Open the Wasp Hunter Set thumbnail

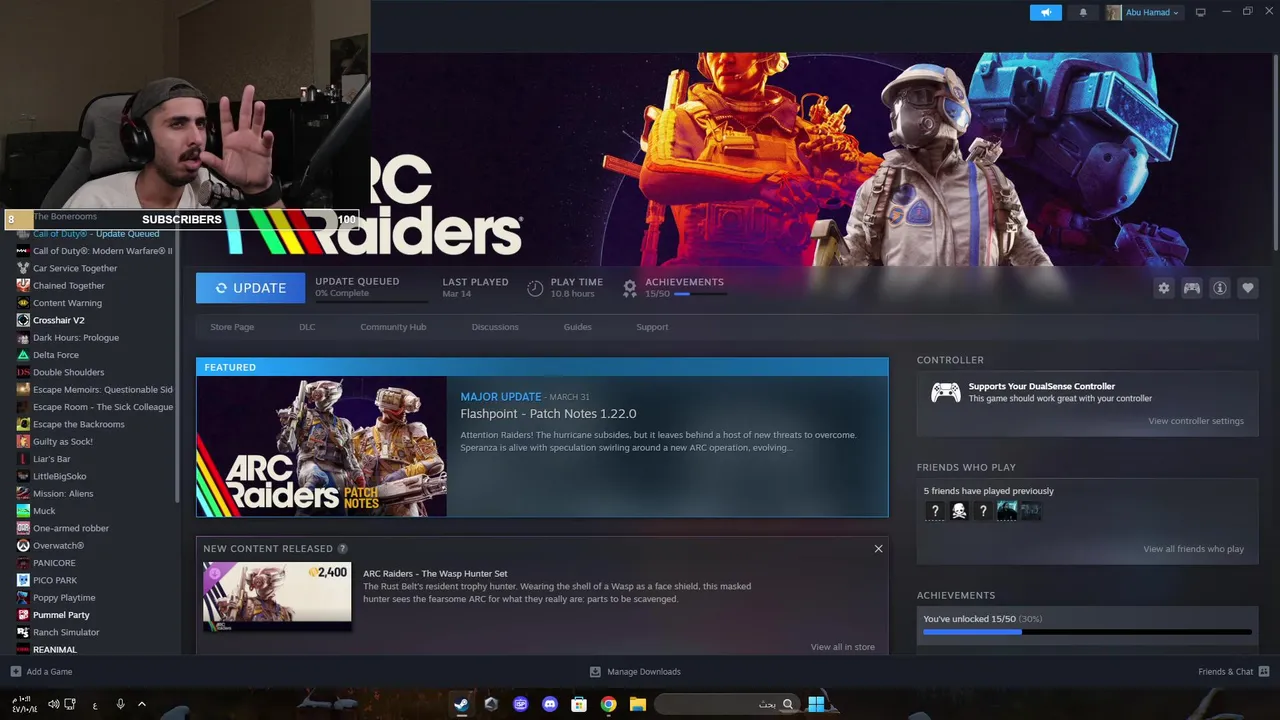point(277,596)
